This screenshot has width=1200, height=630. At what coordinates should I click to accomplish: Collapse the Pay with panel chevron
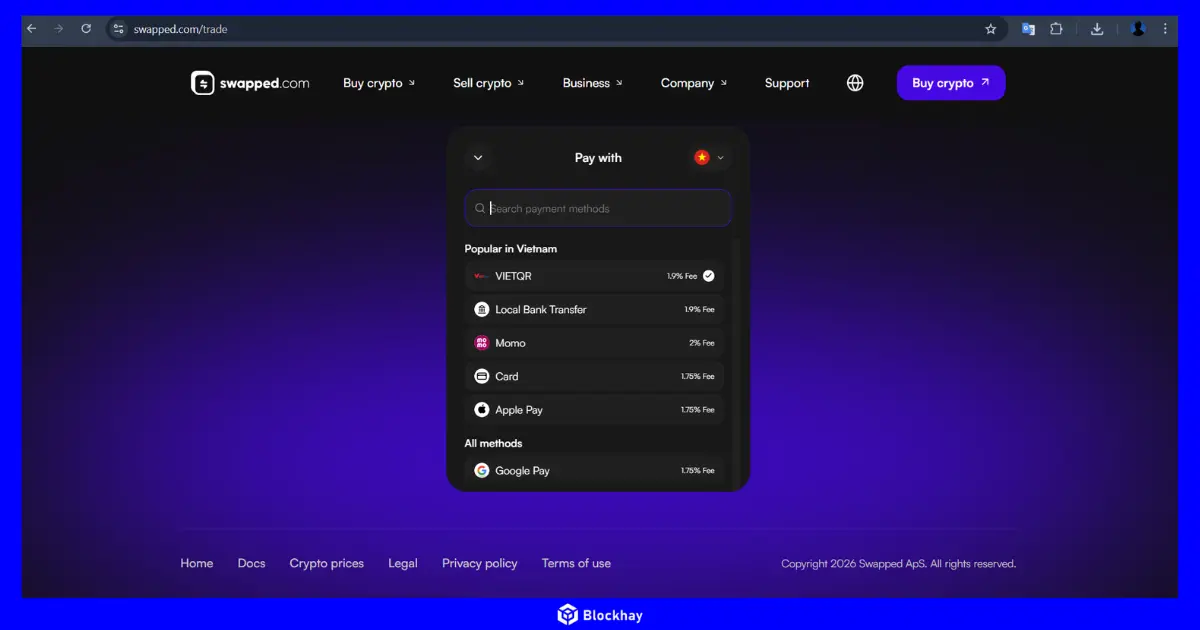[x=478, y=158]
